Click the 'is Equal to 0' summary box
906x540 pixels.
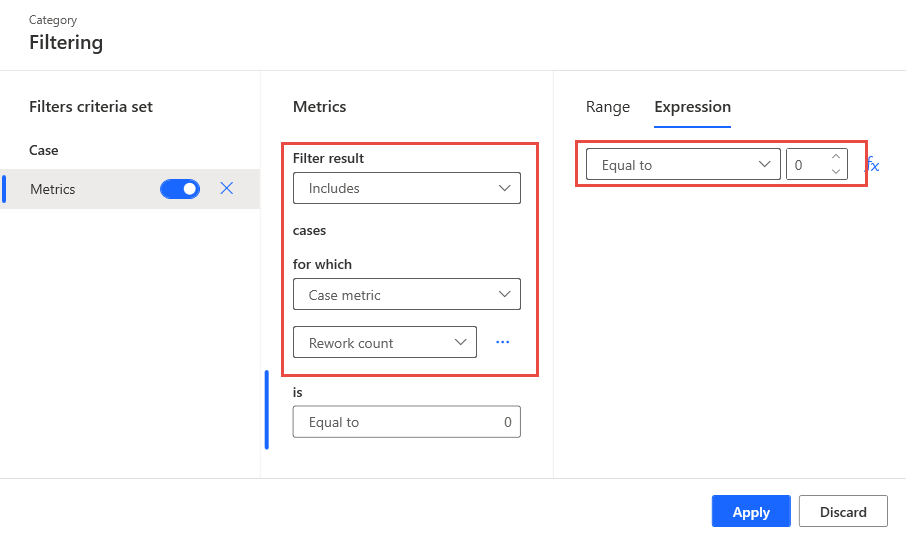(406, 422)
